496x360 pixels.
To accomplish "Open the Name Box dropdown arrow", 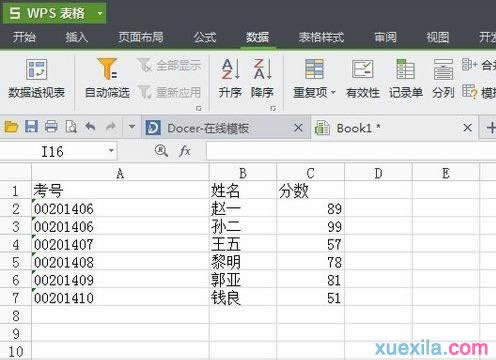I will point(111,151).
